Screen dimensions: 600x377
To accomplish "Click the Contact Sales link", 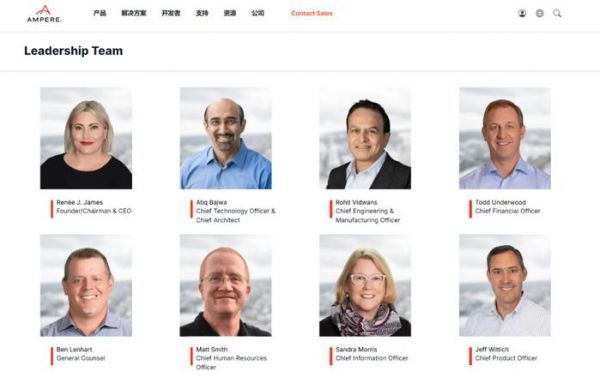I will tap(312, 13).
